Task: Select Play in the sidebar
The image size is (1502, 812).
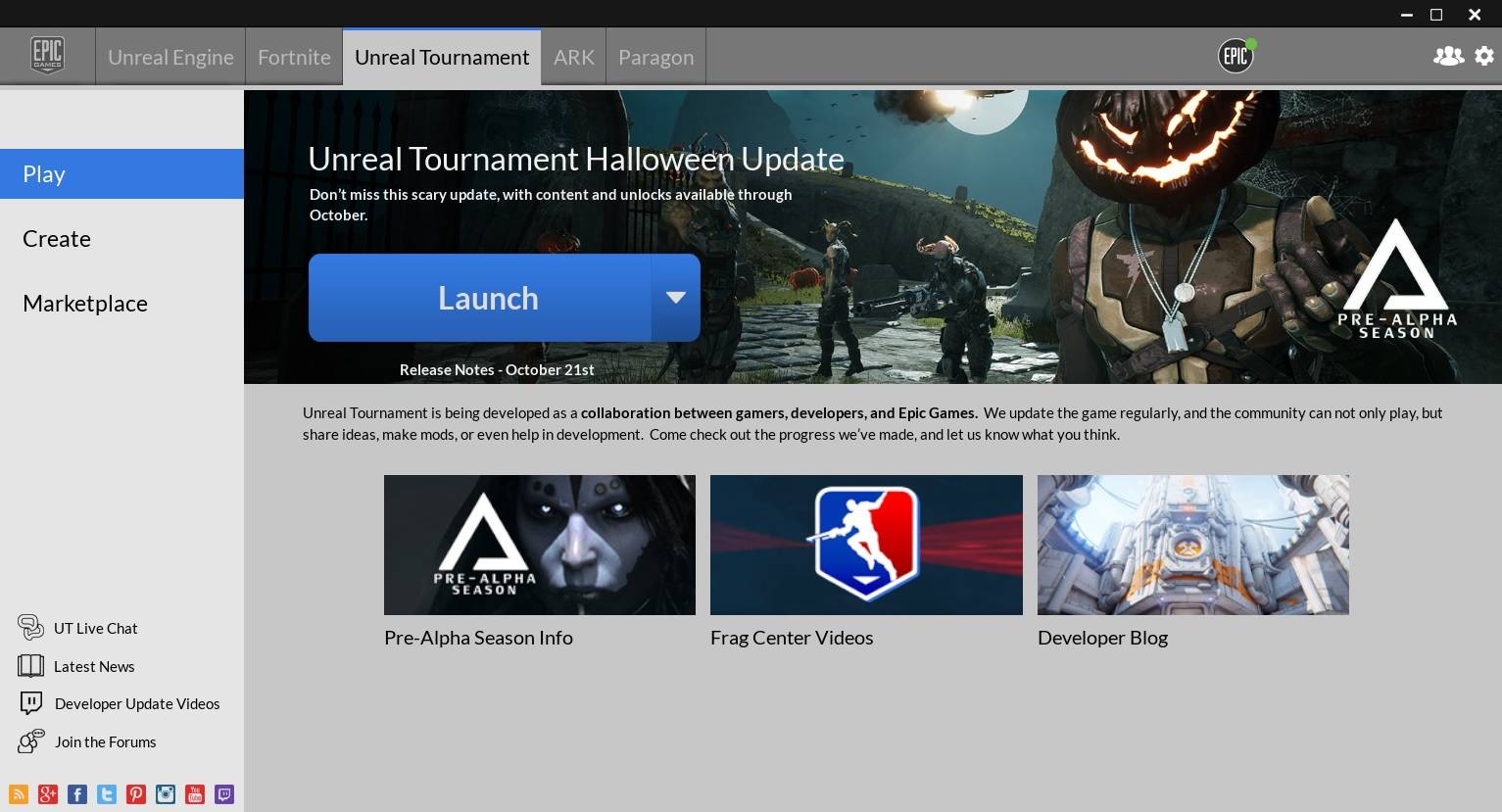Action: [x=121, y=173]
